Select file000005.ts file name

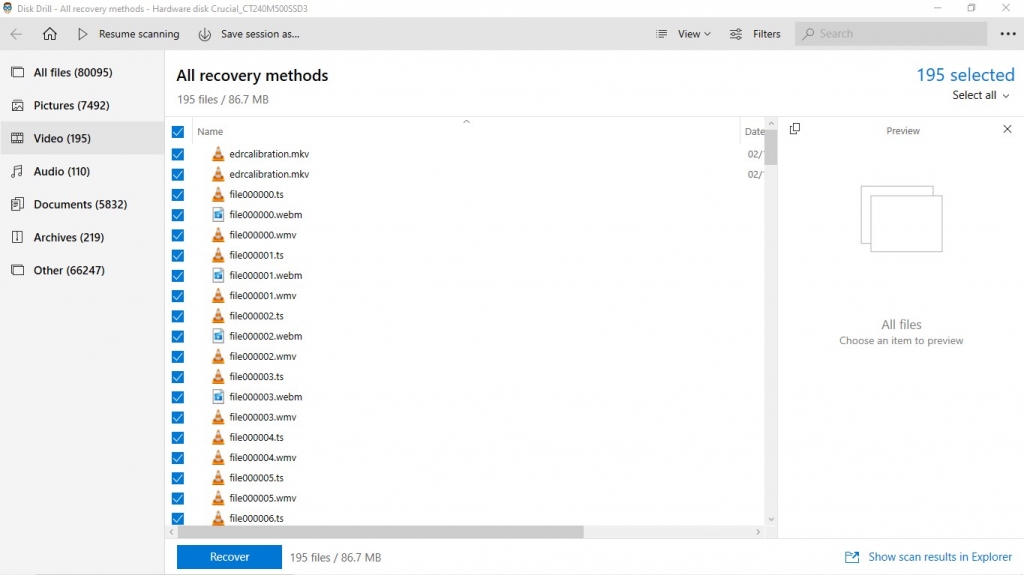[256, 478]
